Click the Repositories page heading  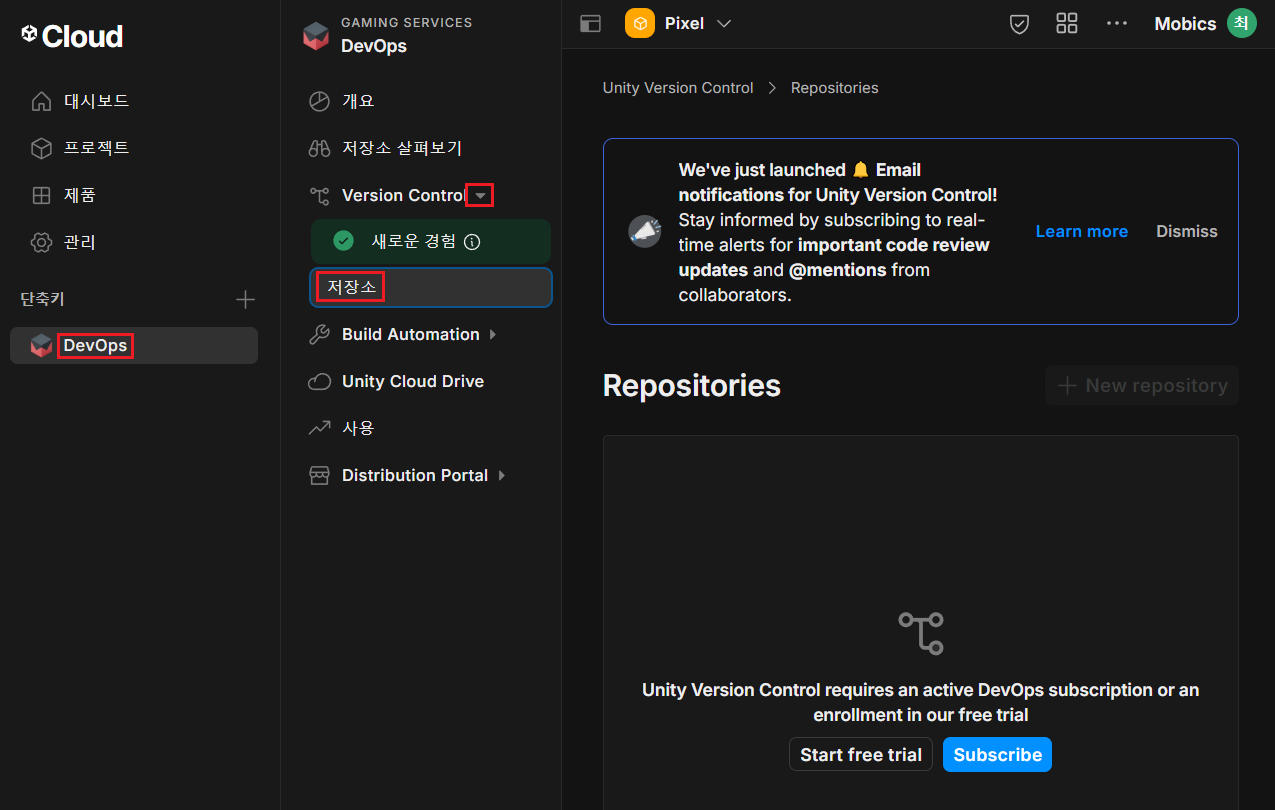(692, 386)
